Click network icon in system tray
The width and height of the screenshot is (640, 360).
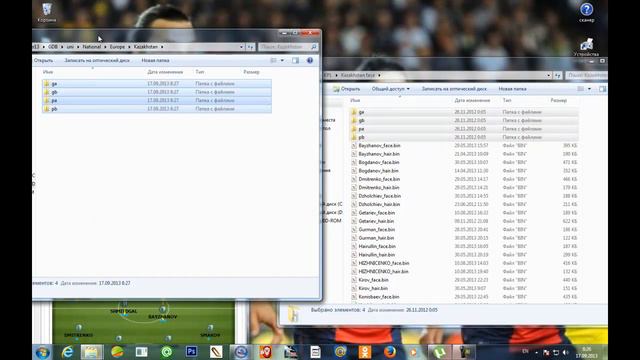point(556,352)
